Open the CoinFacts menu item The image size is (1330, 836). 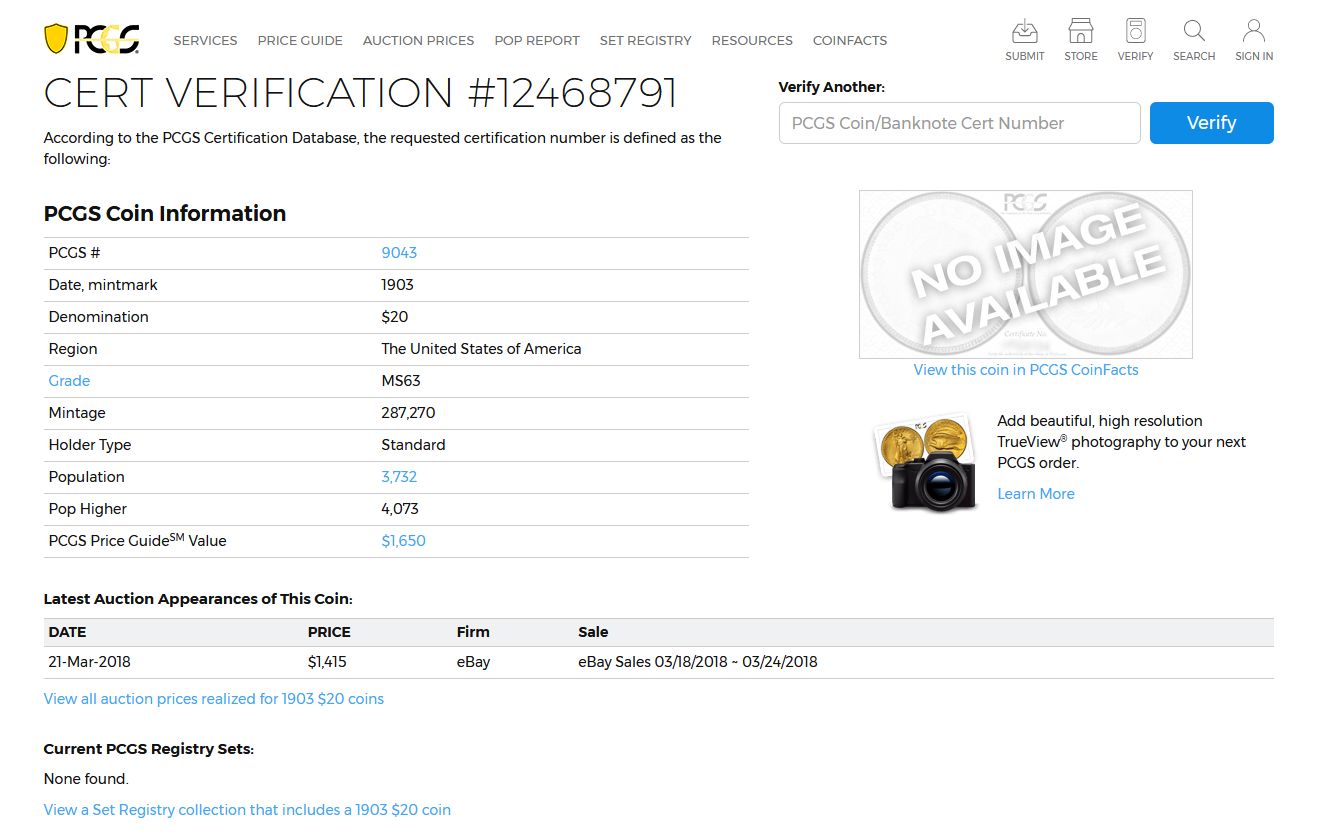point(850,41)
